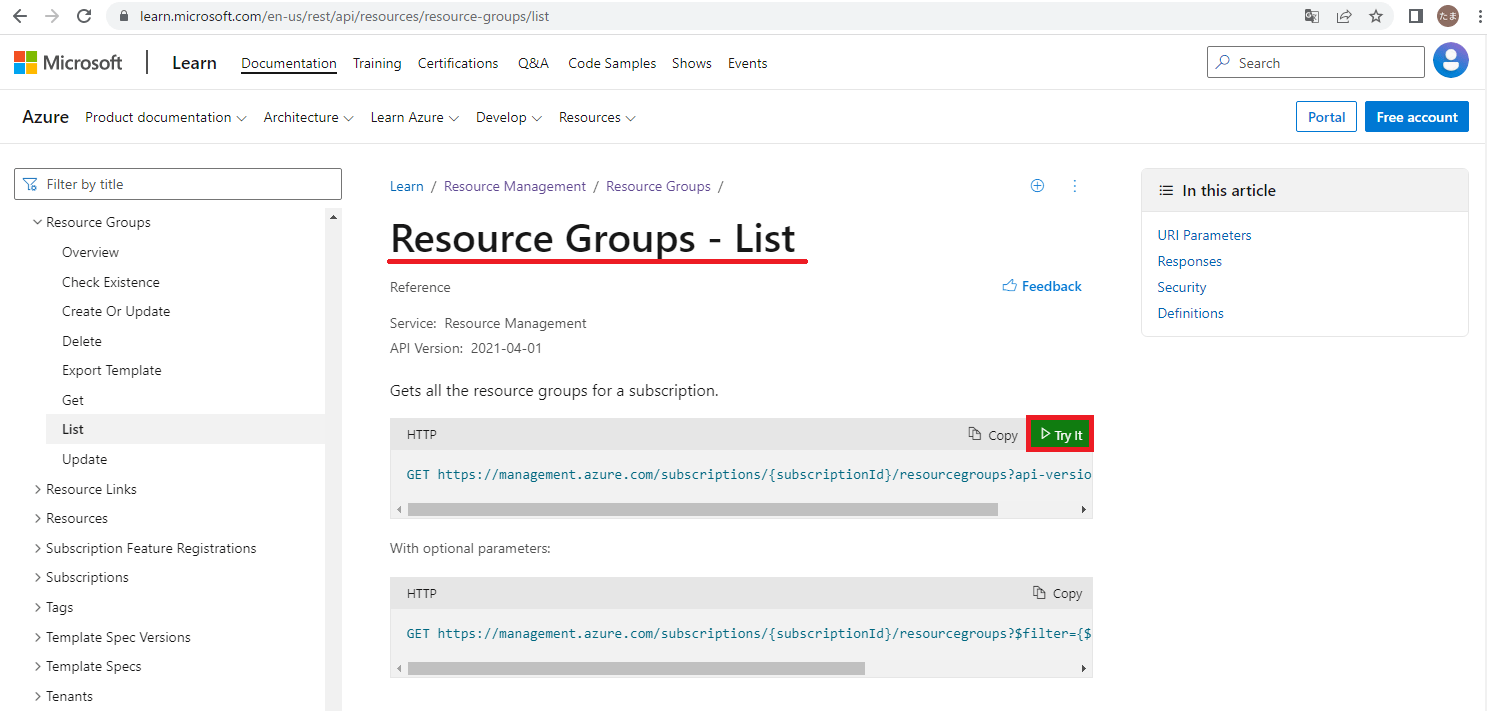Click the Azure product link
The width and height of the screenshot is (1487, 711).
46,117
